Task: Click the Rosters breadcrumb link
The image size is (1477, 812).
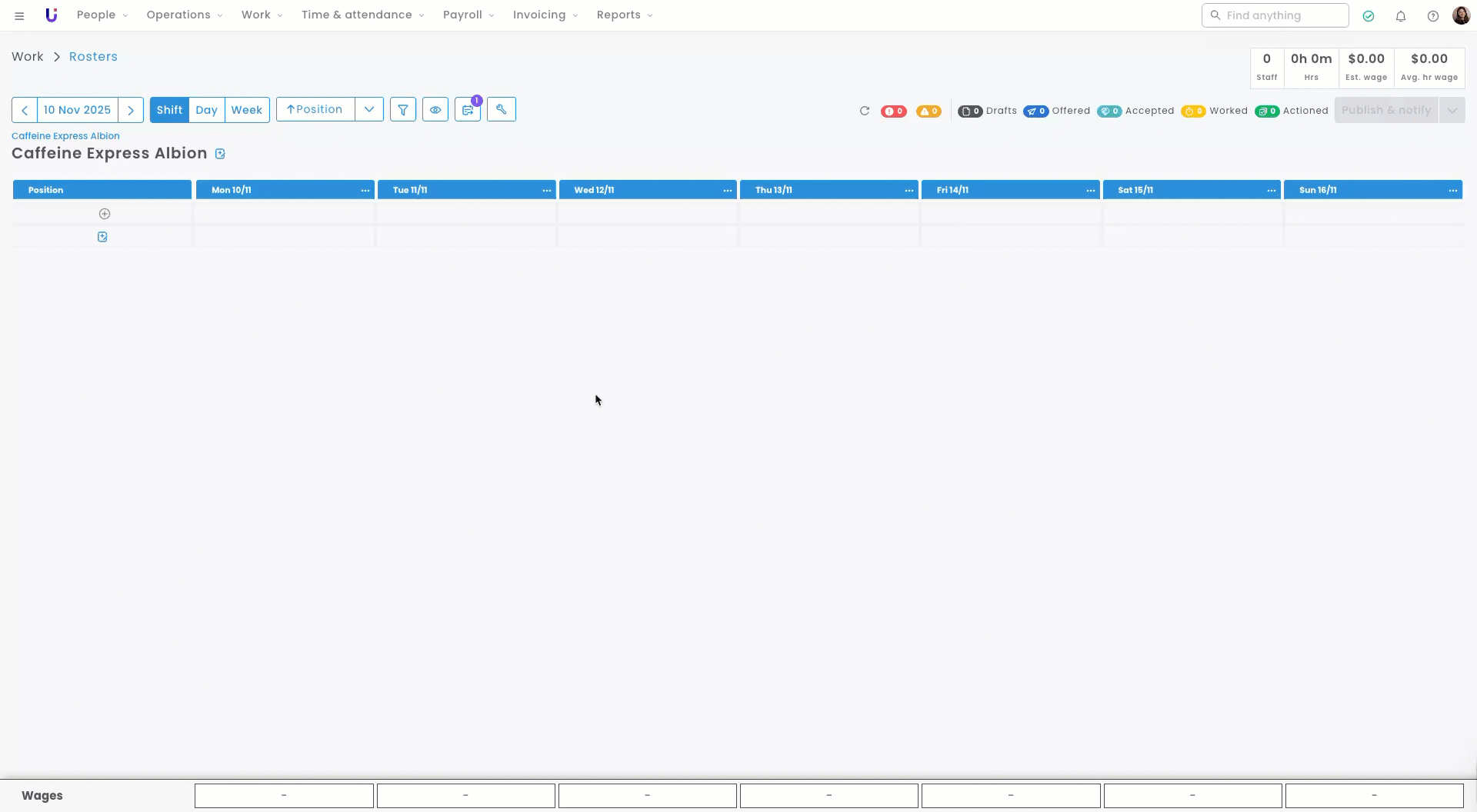Action: coord(93,57)
